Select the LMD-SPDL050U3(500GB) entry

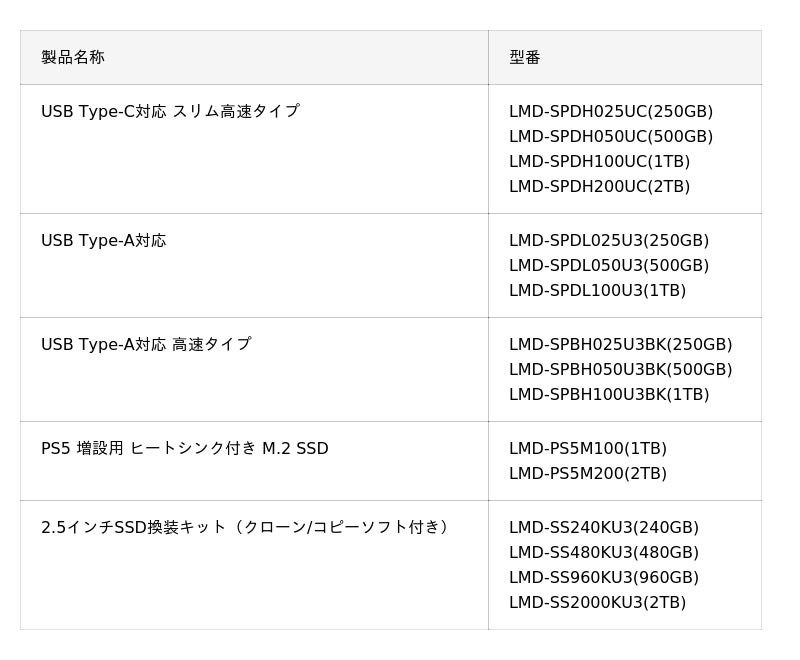pyautogui.click(x=609, y=265)
